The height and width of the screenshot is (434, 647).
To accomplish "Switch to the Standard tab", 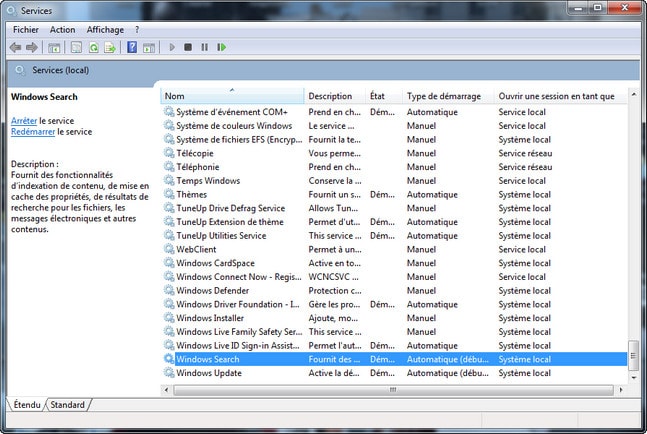I will click(x=67, y=405).
